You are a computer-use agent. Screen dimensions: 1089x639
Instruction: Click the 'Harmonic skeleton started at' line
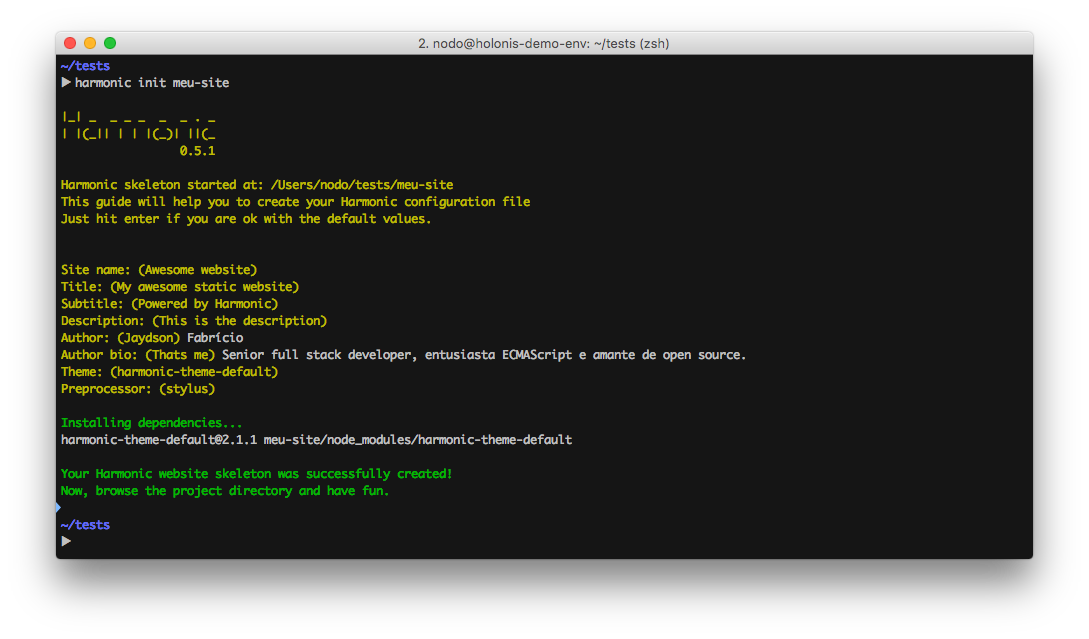coord(257,185)
